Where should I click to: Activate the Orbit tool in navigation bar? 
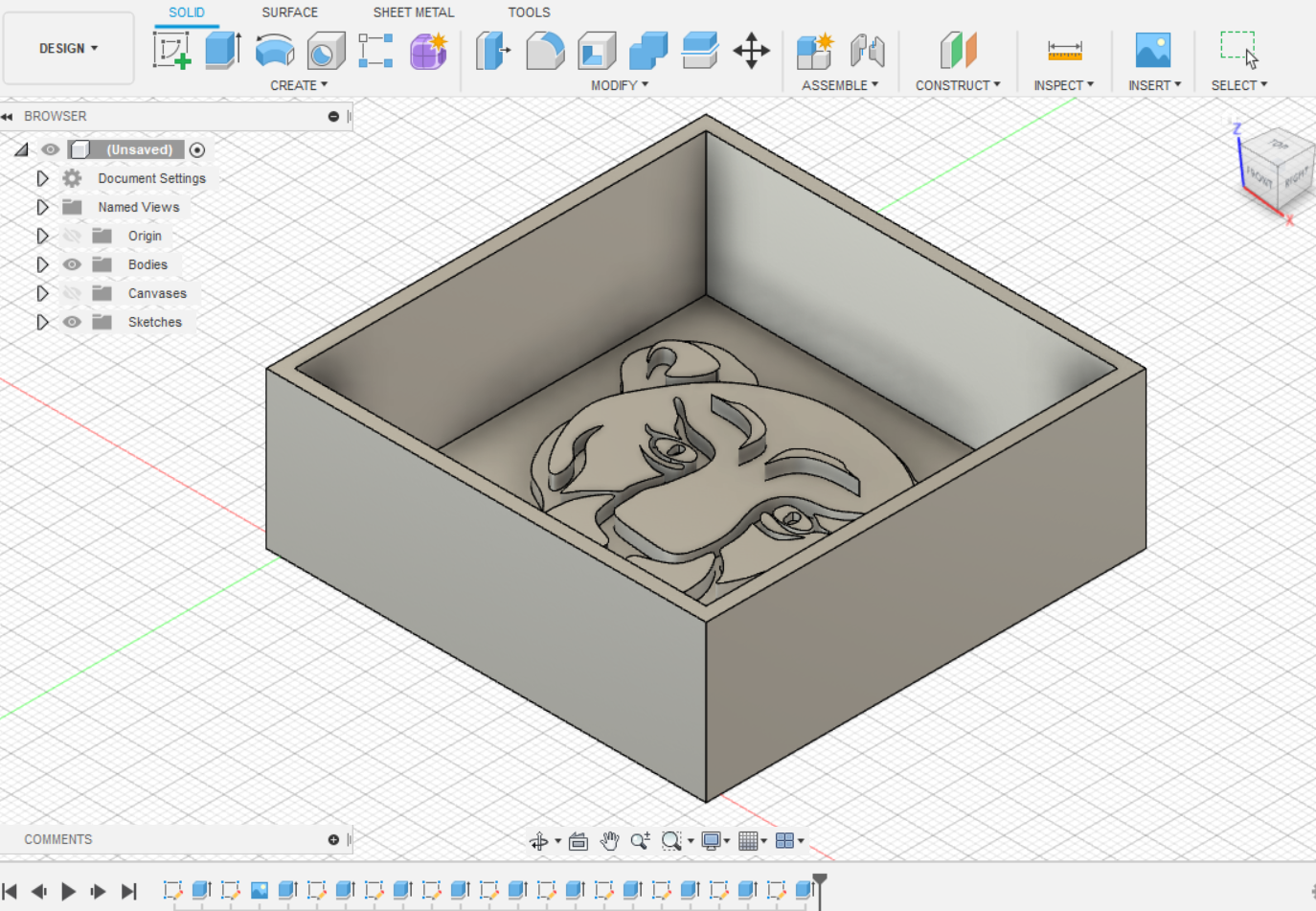click(539, 841)
